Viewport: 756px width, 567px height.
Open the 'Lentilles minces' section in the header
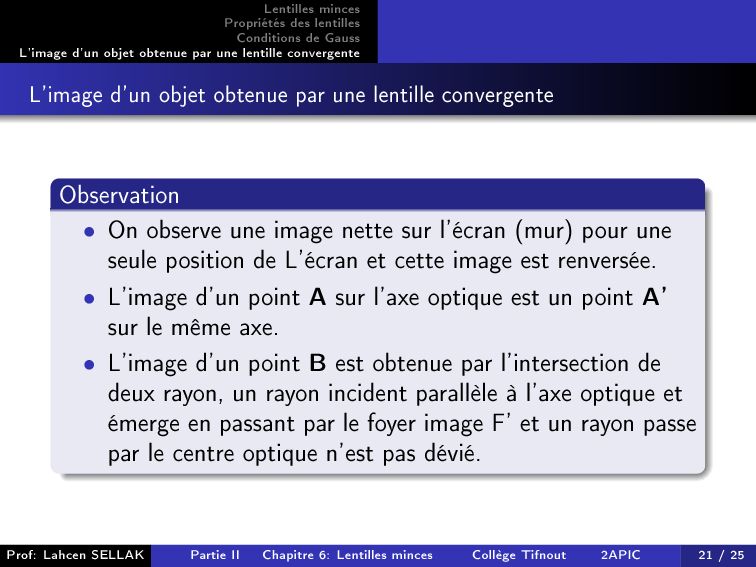coord(311,9)
